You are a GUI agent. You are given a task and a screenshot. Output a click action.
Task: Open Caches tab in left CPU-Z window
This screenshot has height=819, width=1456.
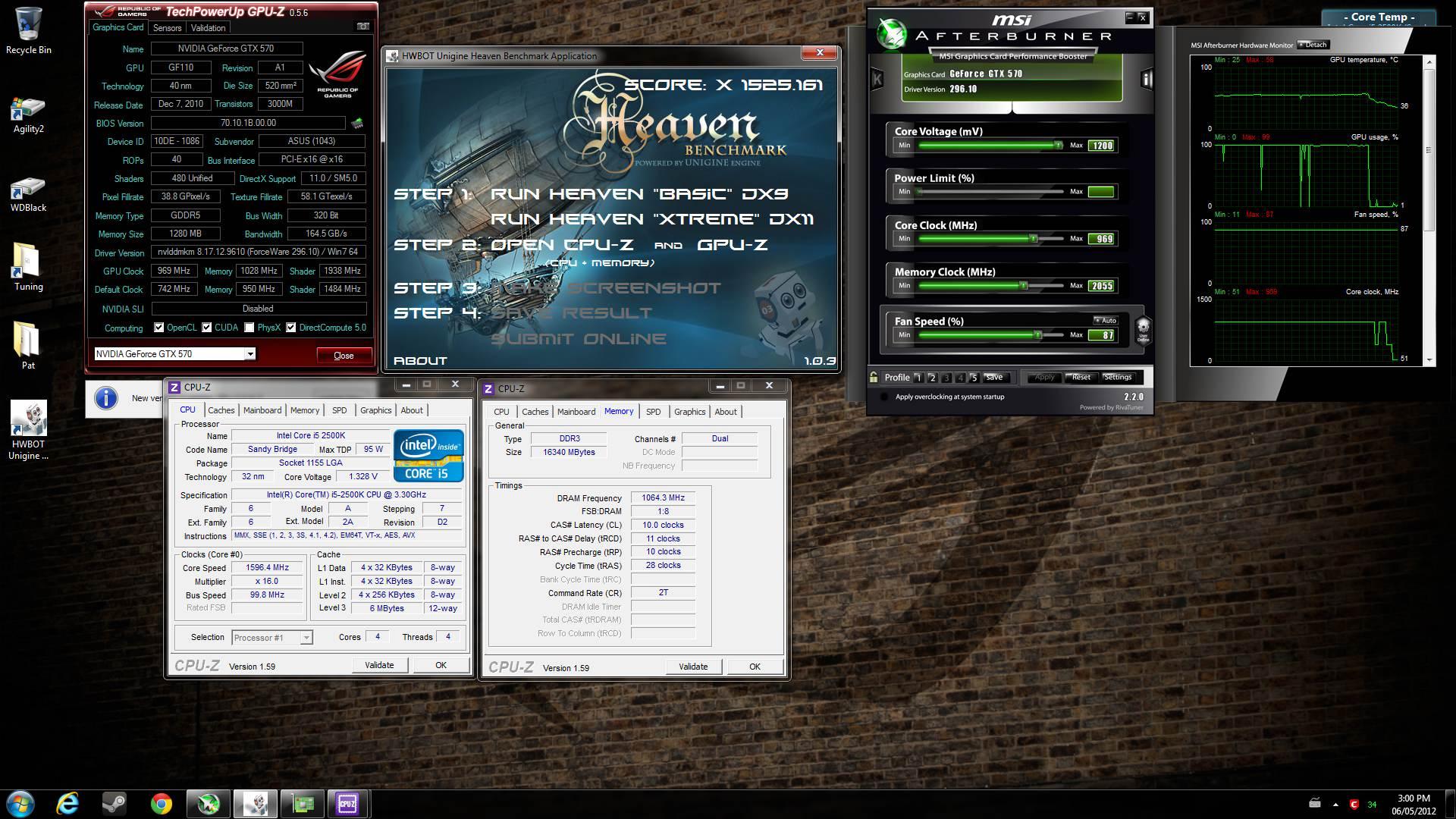(221, 410)
